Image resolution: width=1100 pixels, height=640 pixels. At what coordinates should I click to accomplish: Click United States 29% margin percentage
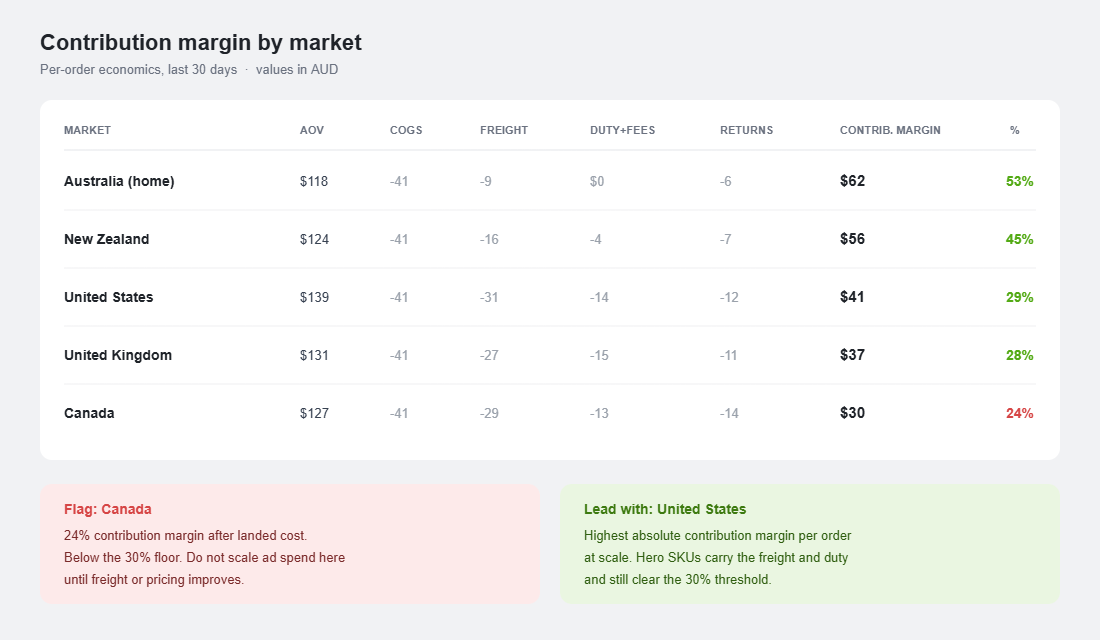[1019, 298]
